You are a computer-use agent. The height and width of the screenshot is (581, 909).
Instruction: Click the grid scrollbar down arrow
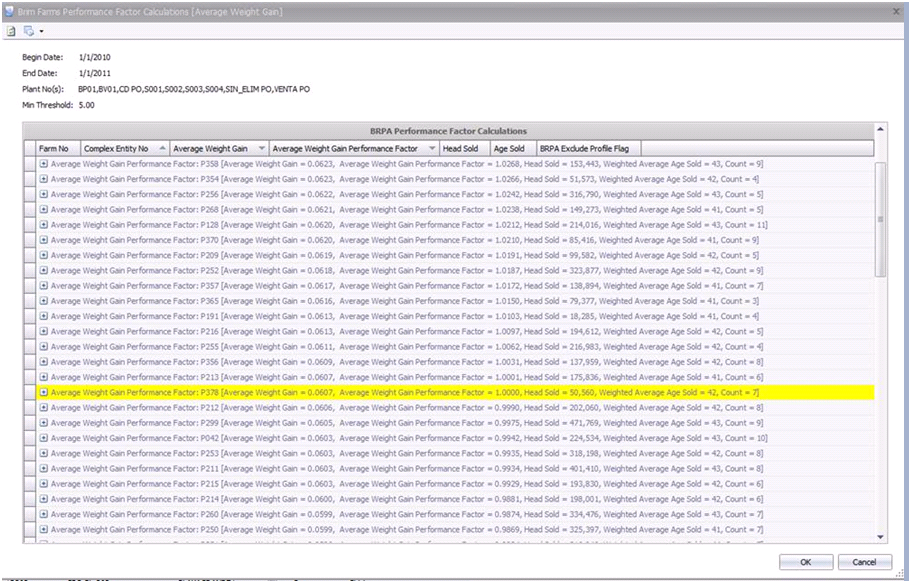click(x=880, y=537)
